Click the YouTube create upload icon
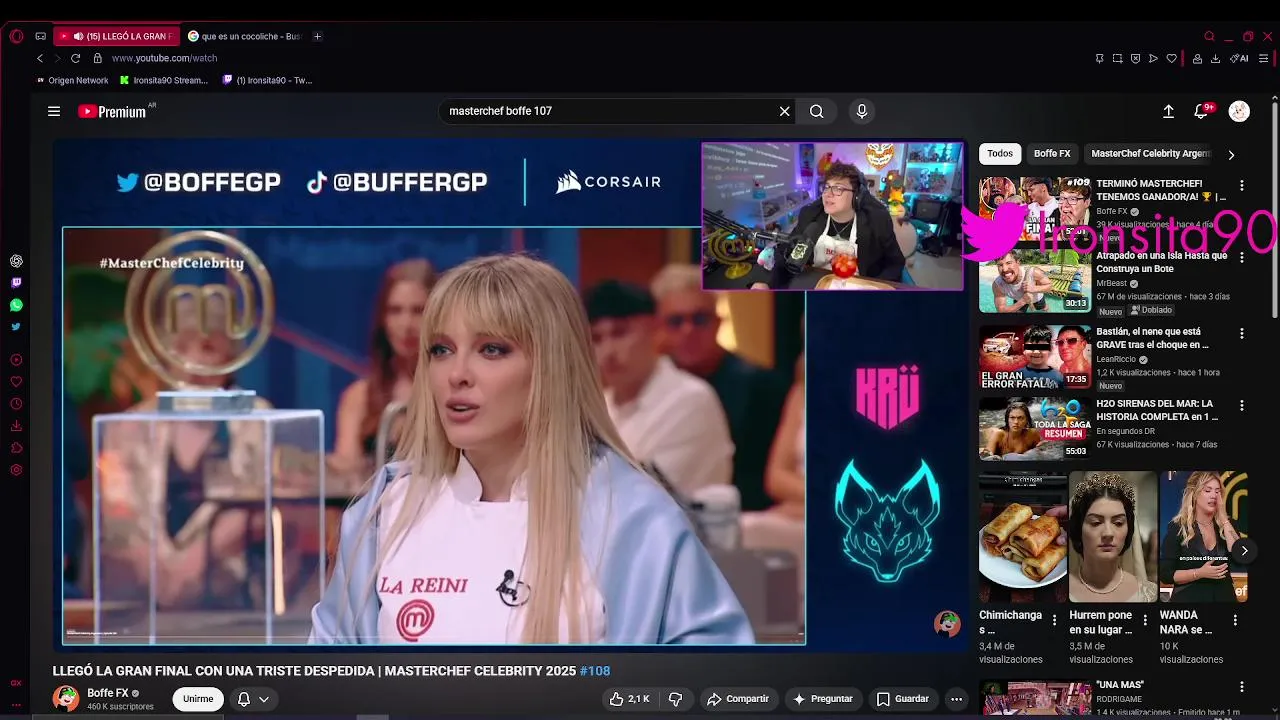This screenshot has width=1280, height=720. pos(1168,111)
